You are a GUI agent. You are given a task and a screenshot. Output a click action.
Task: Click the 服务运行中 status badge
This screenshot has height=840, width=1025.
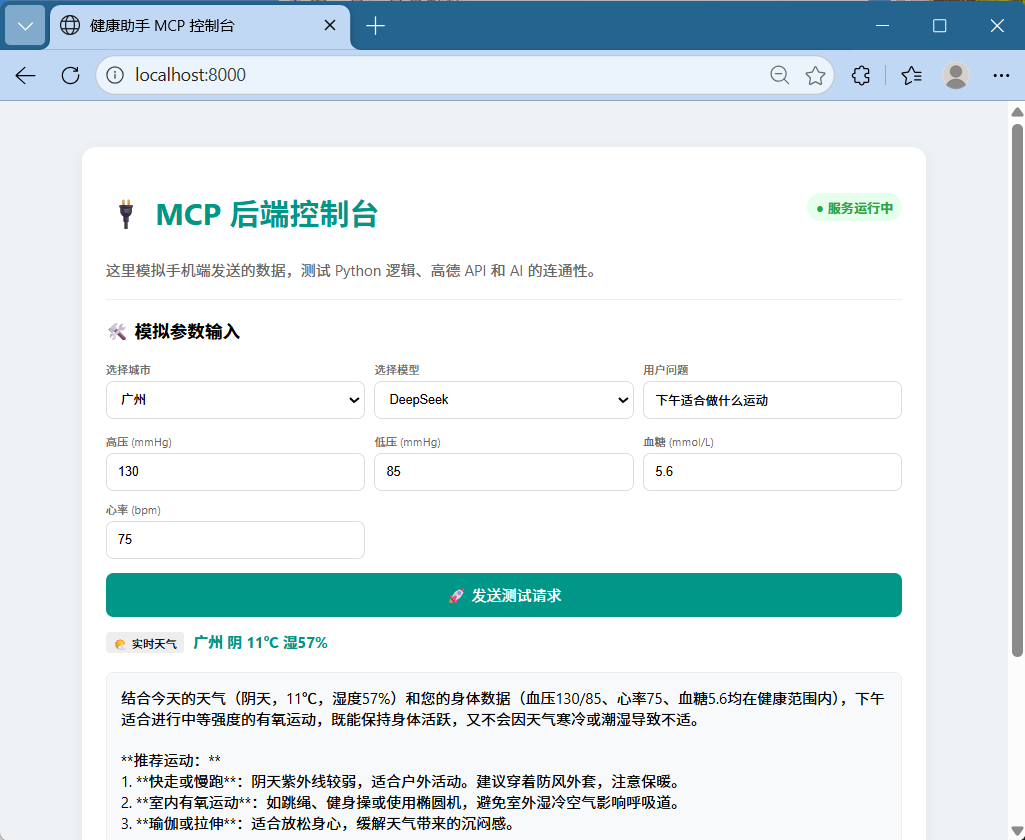854,208
